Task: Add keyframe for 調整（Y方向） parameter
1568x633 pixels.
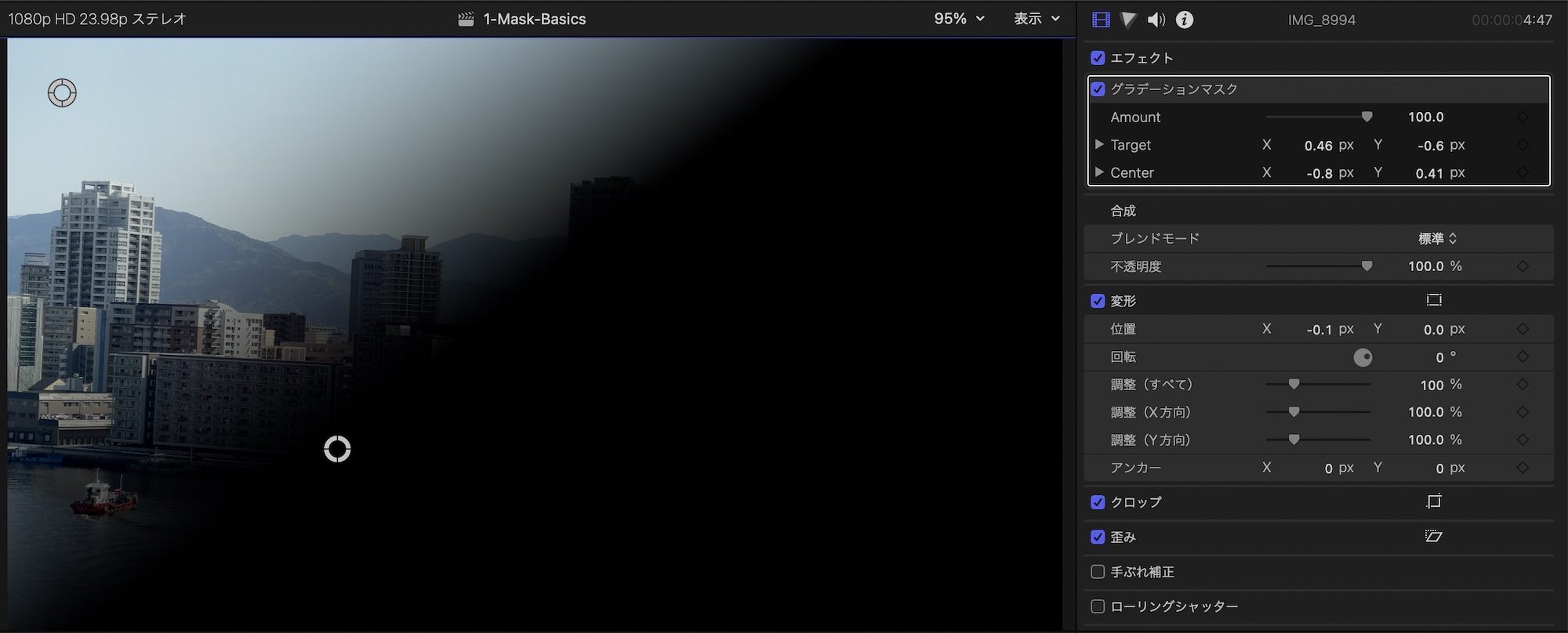Action: coord(1523,439)
